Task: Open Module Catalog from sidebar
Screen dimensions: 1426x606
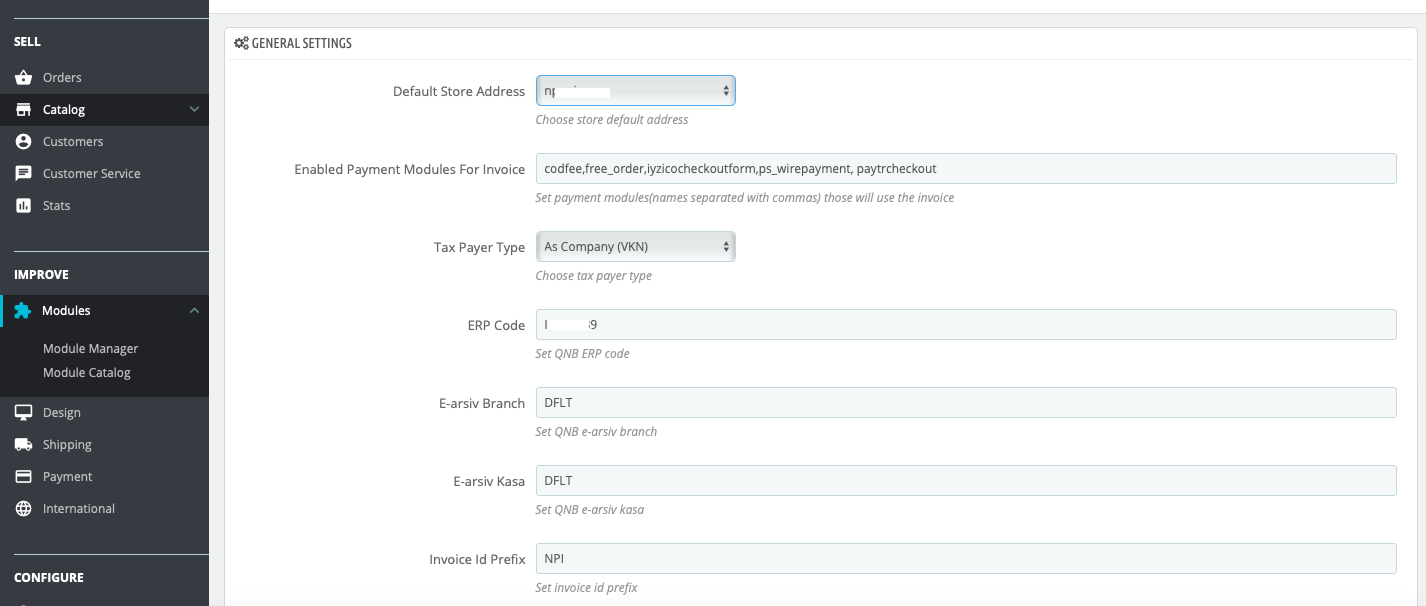Action: [x=86, y=373]
